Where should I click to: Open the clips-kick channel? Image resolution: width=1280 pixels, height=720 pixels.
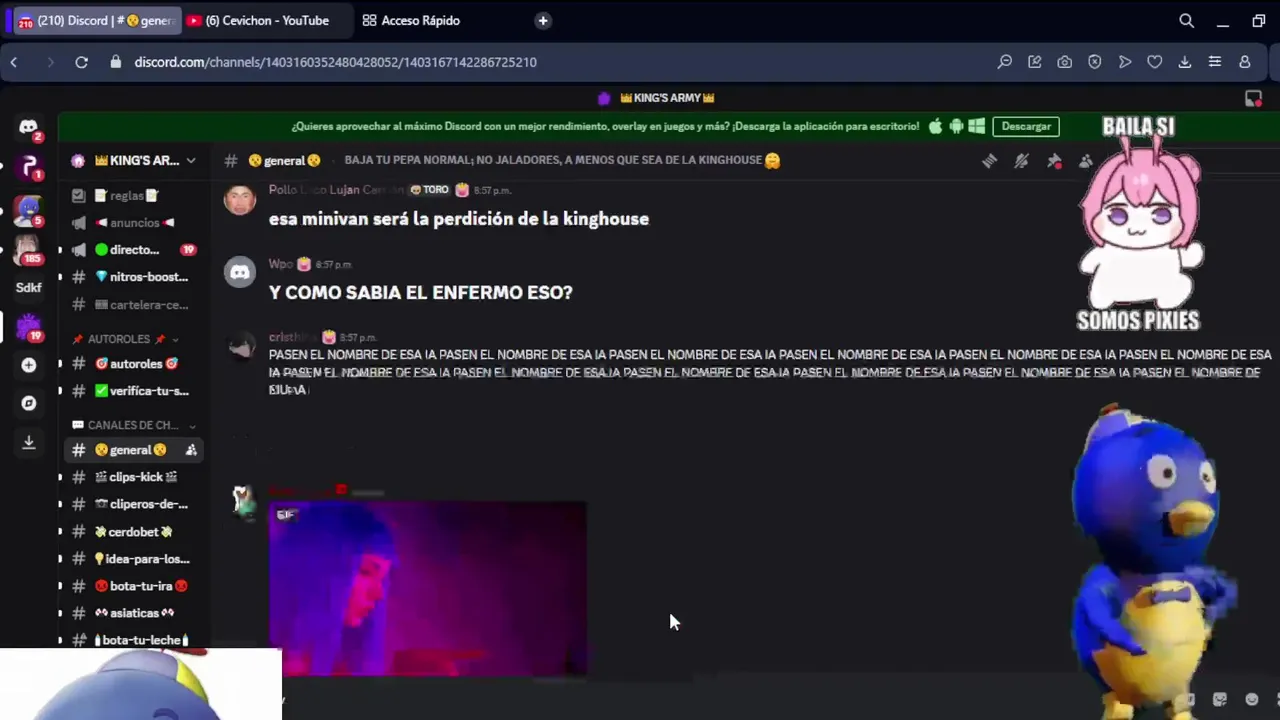click(x=133, y=477)
